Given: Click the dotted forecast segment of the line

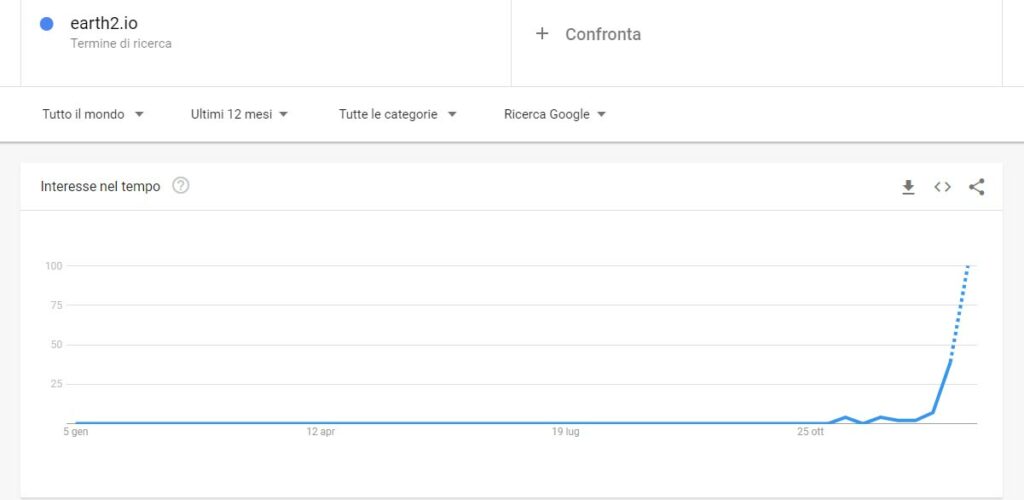Looking at the screenshot, I should coord(960,310).
